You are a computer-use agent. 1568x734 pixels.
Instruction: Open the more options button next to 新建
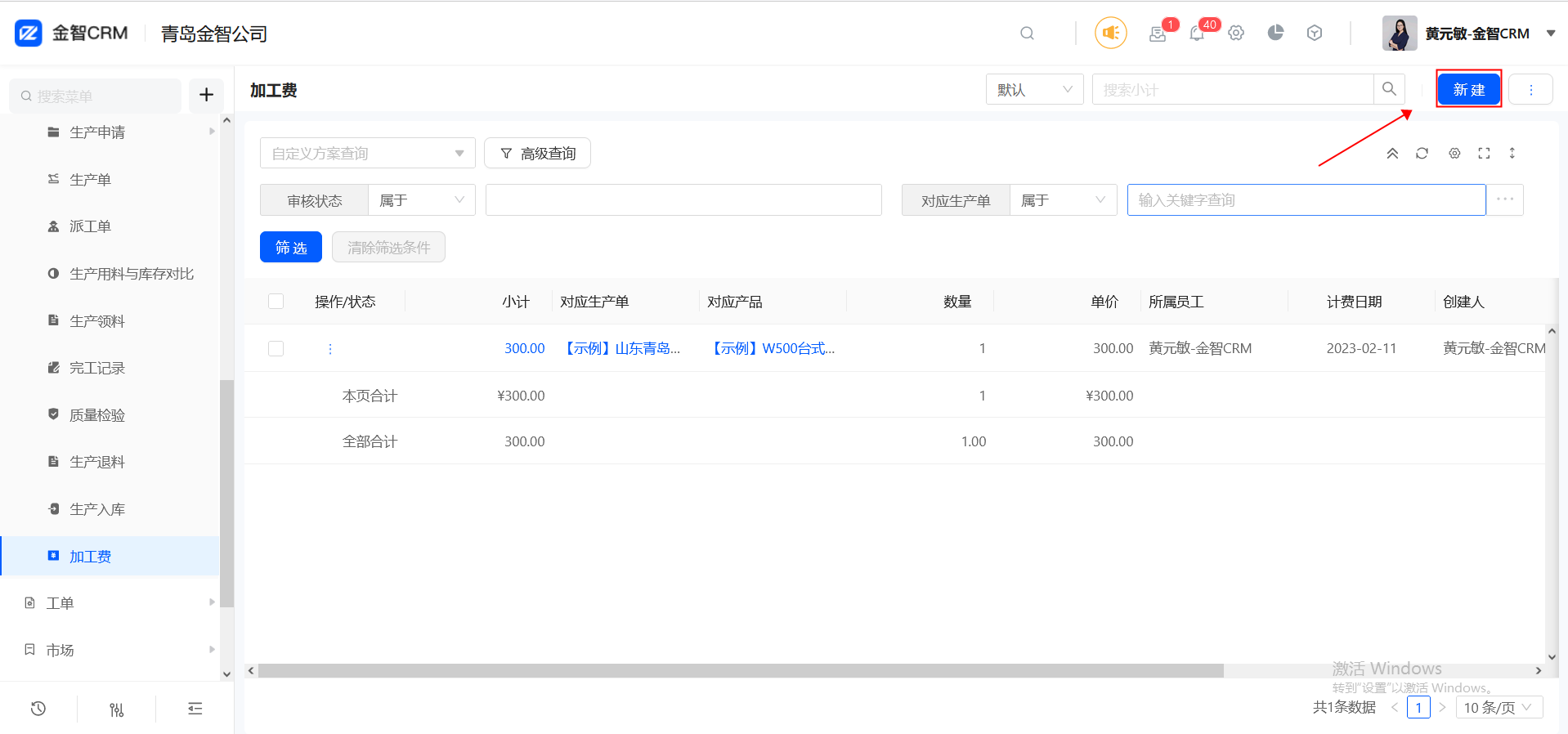(x=1530, y=89)
